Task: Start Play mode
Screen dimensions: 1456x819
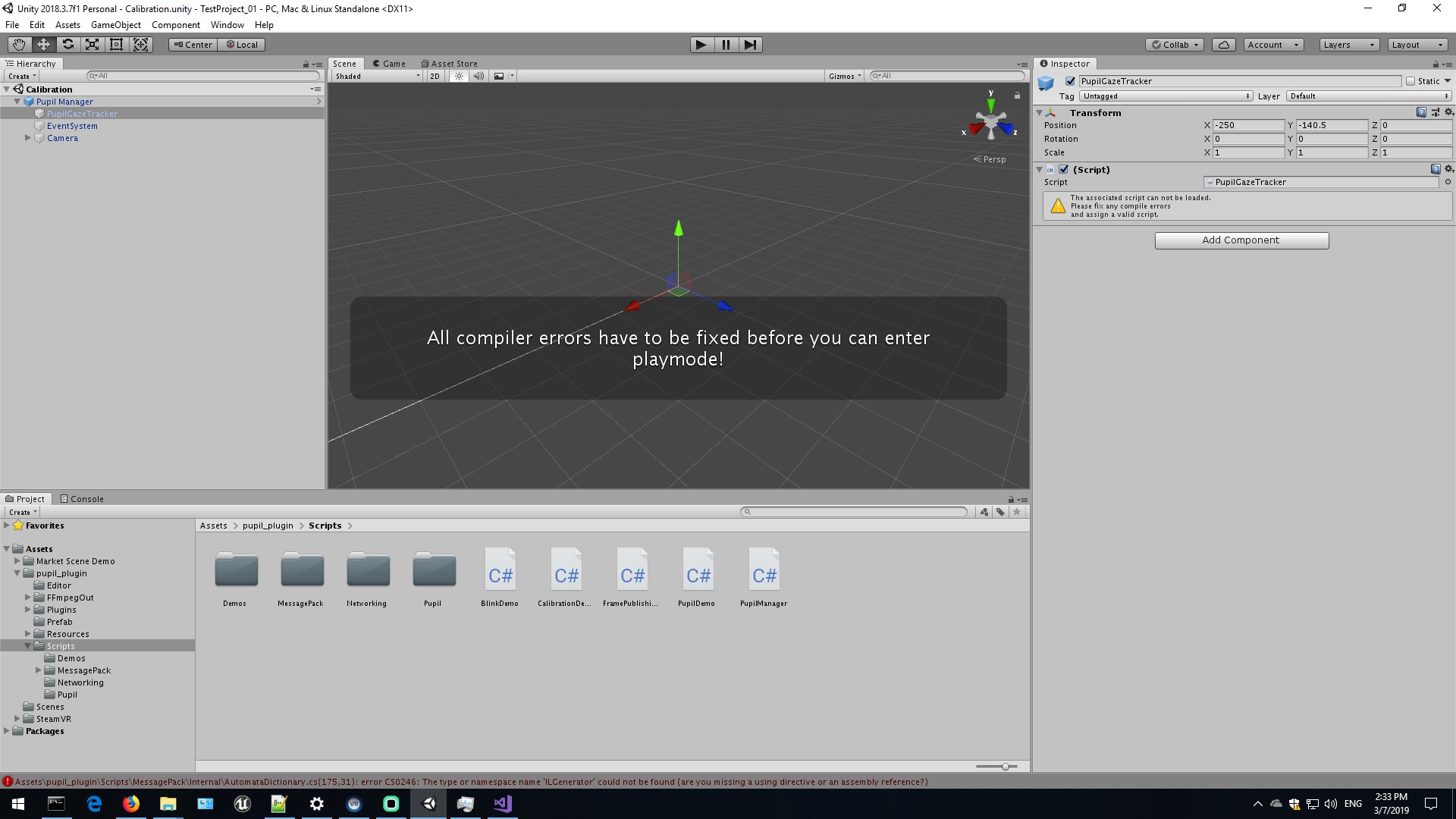Action: tap(701, 45)
